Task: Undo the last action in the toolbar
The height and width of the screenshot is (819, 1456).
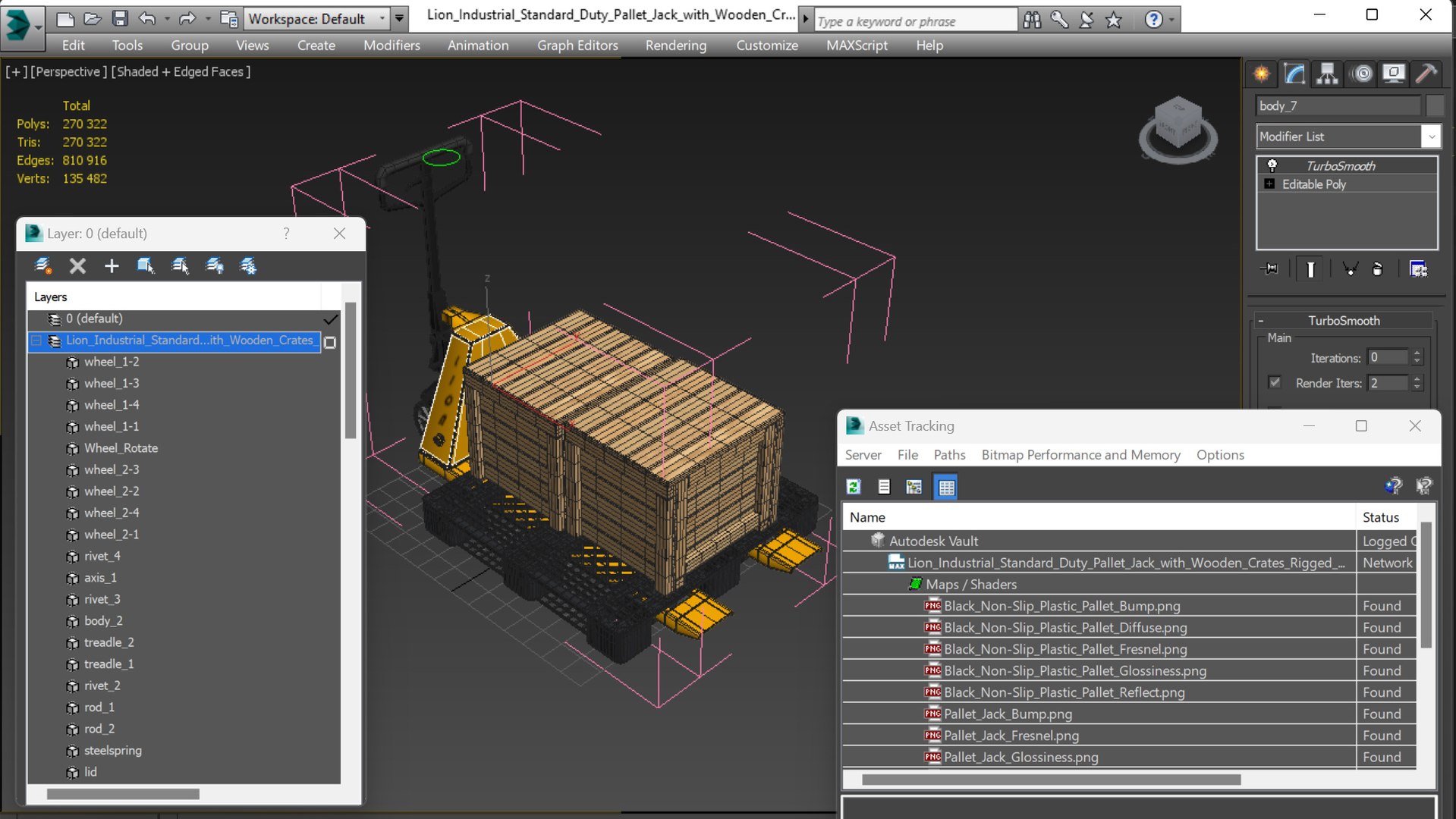Action: 147,19
